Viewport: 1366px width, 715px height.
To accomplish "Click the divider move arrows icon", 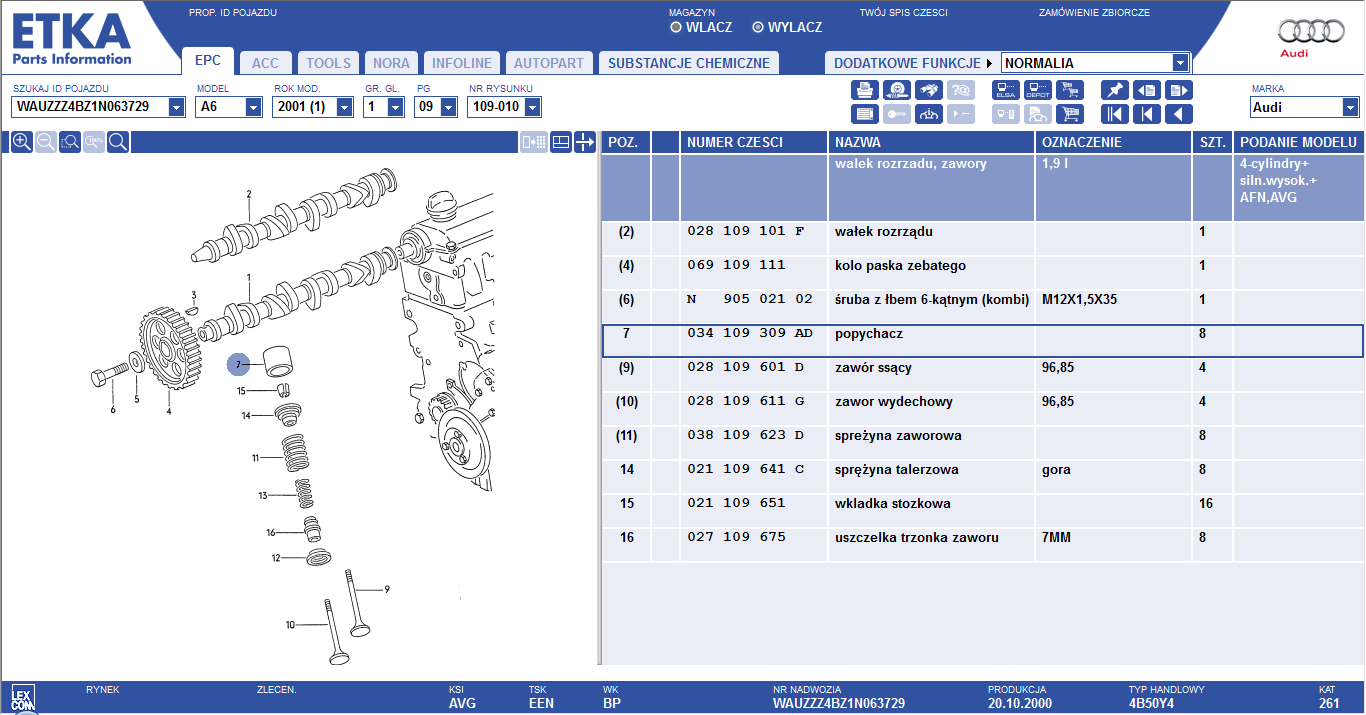I will click(585, 142).
